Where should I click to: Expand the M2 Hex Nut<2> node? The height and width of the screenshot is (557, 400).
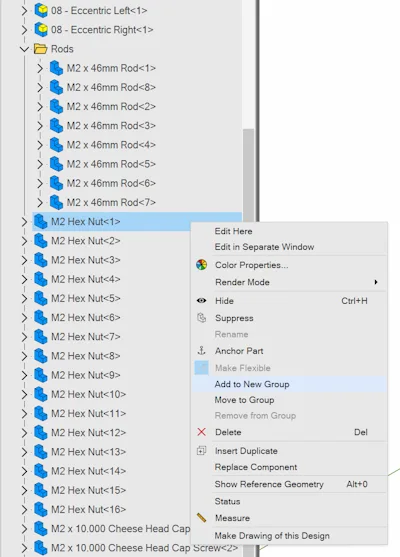point(24,240)
